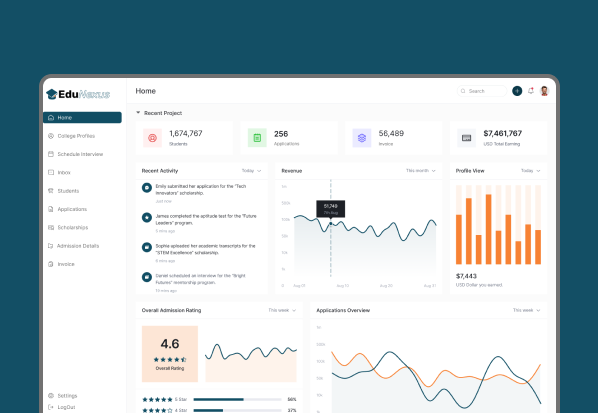Click the 5 Star rating progress bar
The width and height of the screenshot is (598, 413).
[237, 399]
